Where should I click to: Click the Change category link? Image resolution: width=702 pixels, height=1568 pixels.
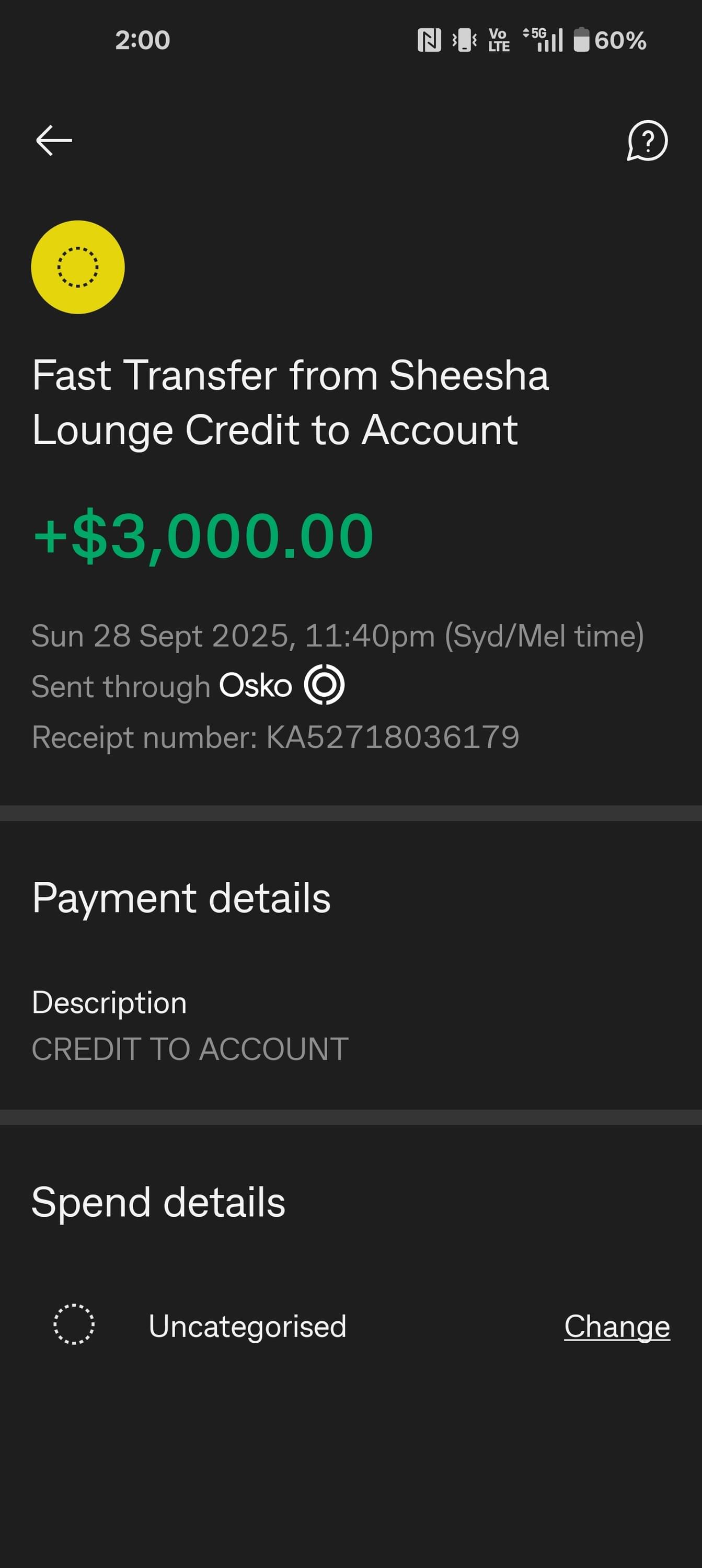(x=617, y=1325)
